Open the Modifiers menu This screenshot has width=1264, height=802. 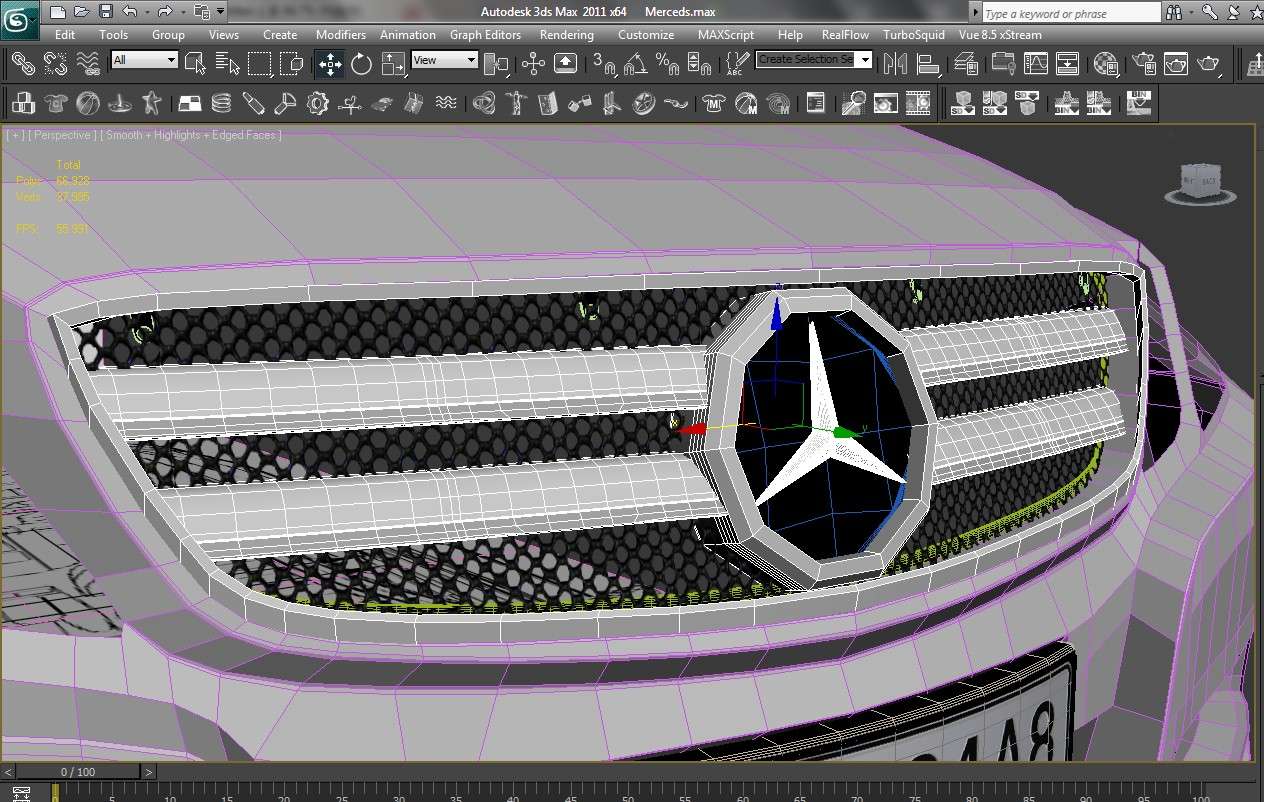[x=341, y=34]
